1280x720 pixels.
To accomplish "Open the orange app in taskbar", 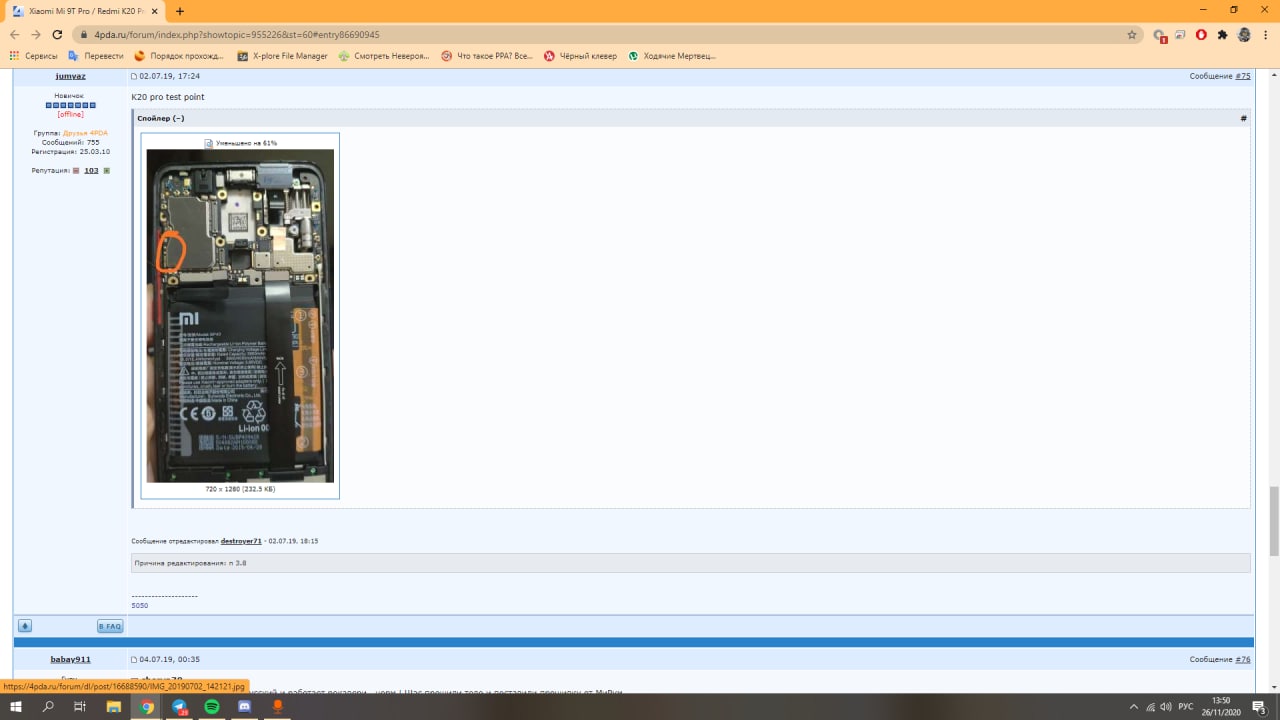I will point(278,707).
